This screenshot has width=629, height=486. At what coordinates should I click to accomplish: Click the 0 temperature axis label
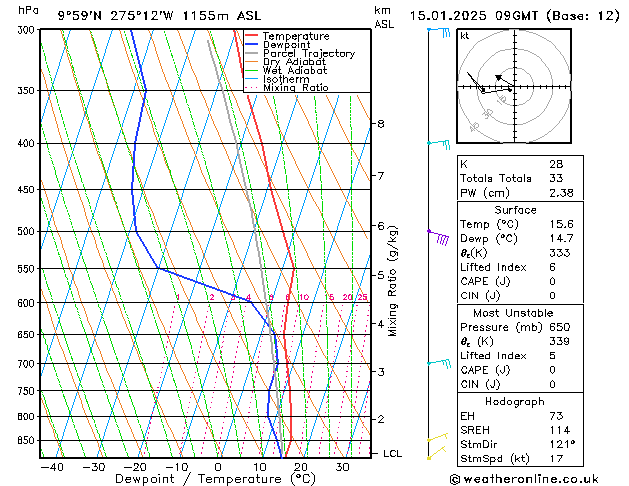218,467
